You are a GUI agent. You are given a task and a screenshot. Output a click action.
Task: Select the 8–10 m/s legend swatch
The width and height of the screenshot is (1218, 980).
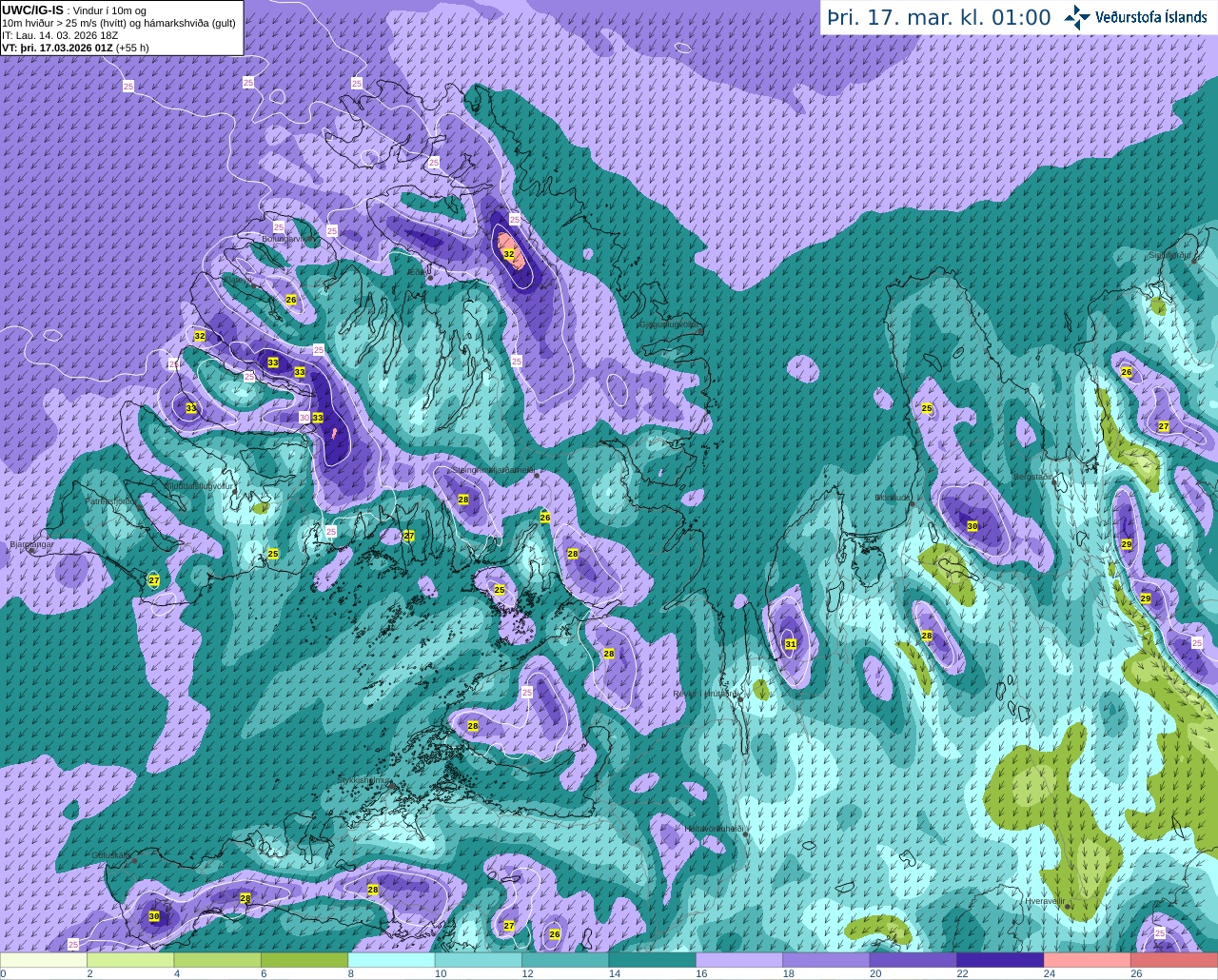pos(392,960)
